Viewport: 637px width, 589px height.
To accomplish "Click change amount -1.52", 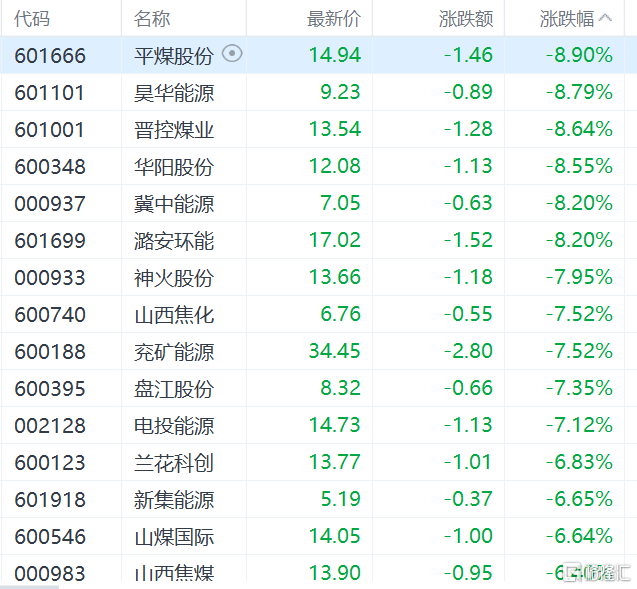I will [468, 240].
